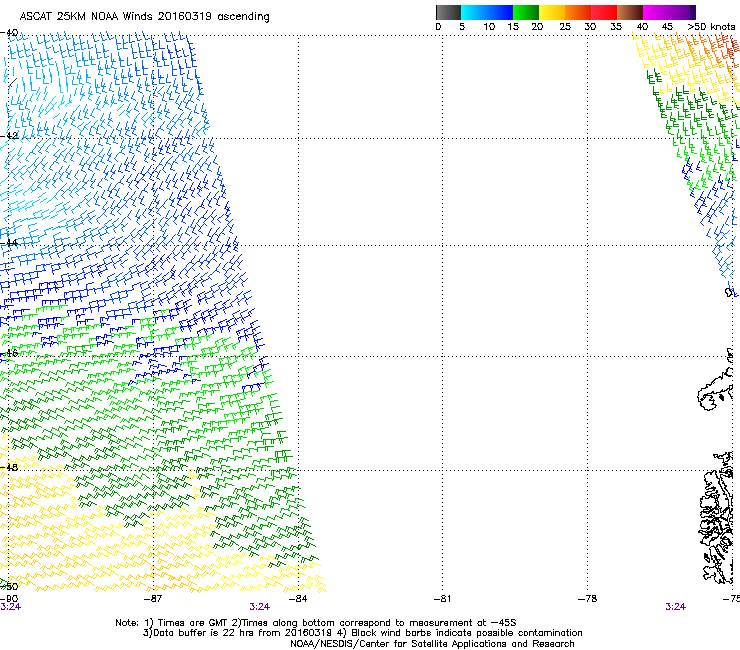Select the '20' legend scale label
This screenshot has width=740, height=650.
[537, 26]
